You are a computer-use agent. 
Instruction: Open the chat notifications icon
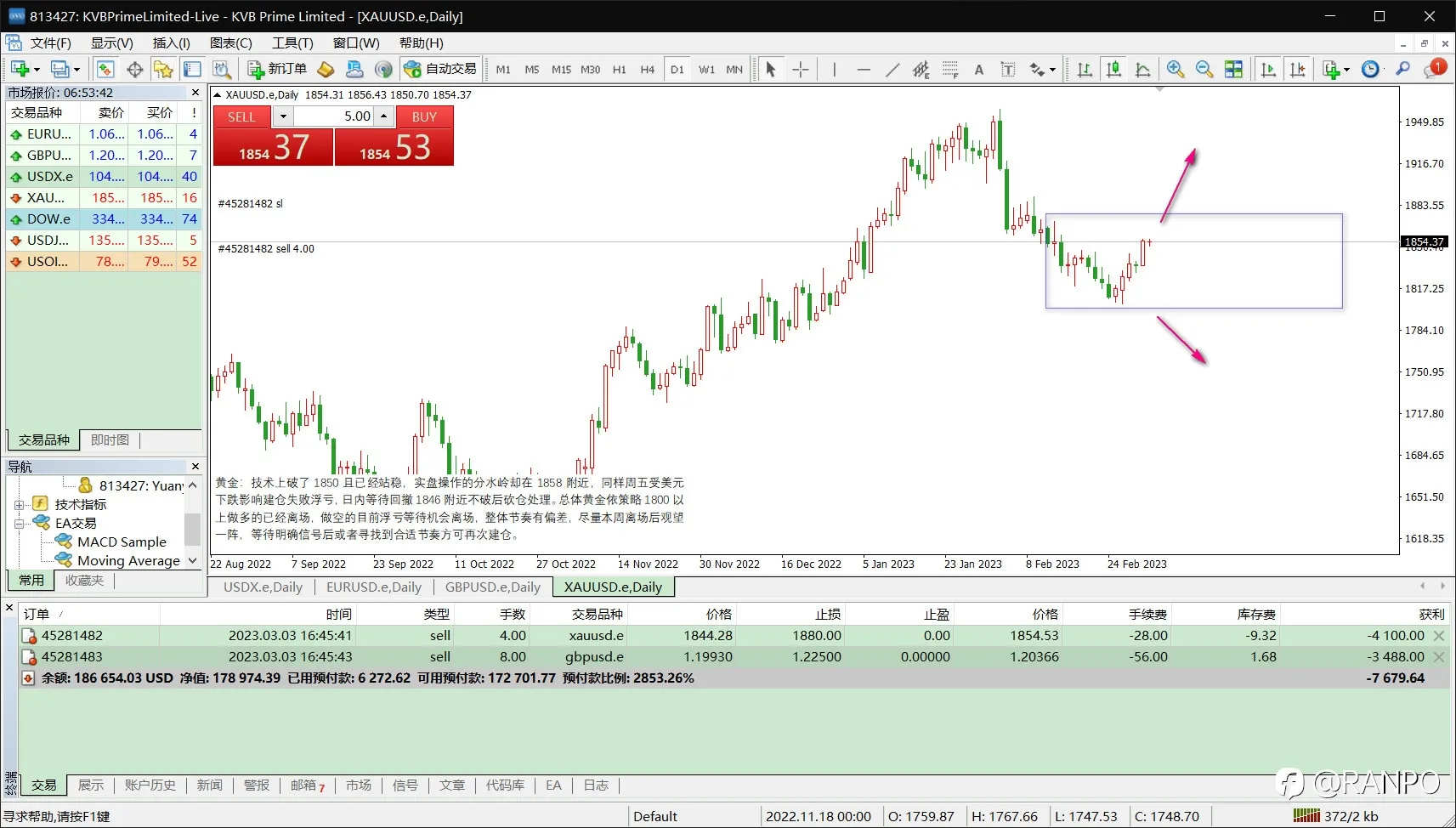pyautogui.click(x=1435, y=68)
